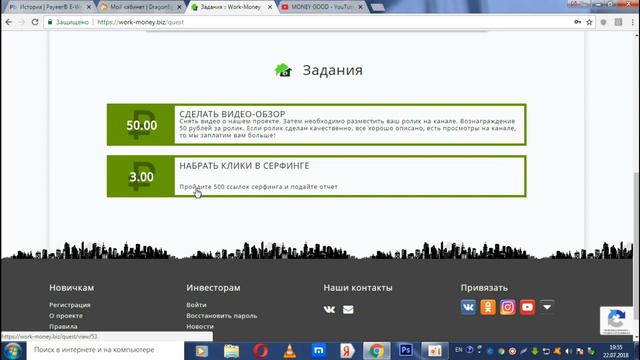The height and width of the screenshot is (360, 640).
Task: Open the Правила footer link
Action: tap(63, 327)
